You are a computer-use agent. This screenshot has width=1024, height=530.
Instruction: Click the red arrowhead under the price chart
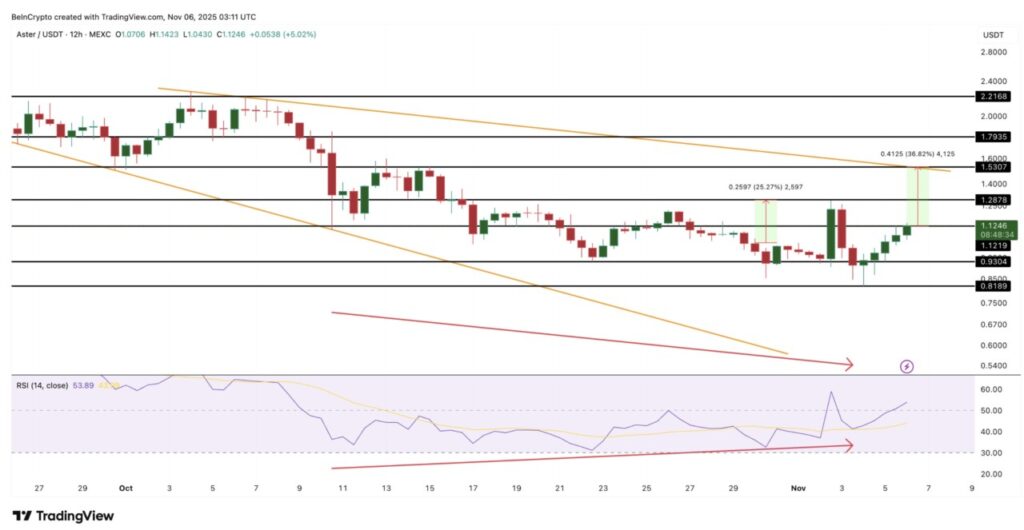point(847,365)
